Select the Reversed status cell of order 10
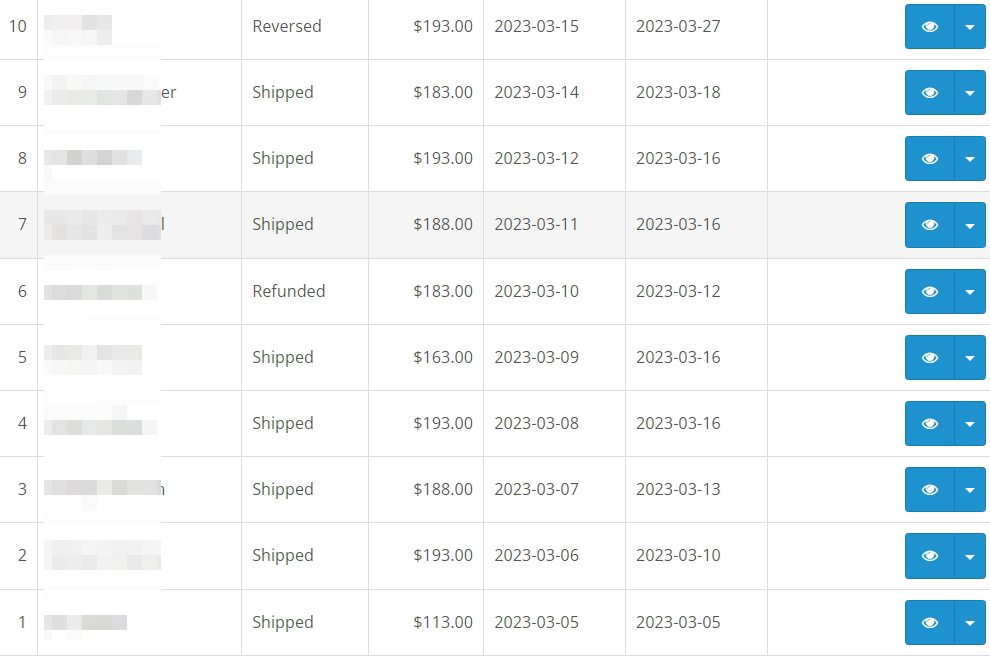This screenshot has height=664, width=990. [287, 27]
